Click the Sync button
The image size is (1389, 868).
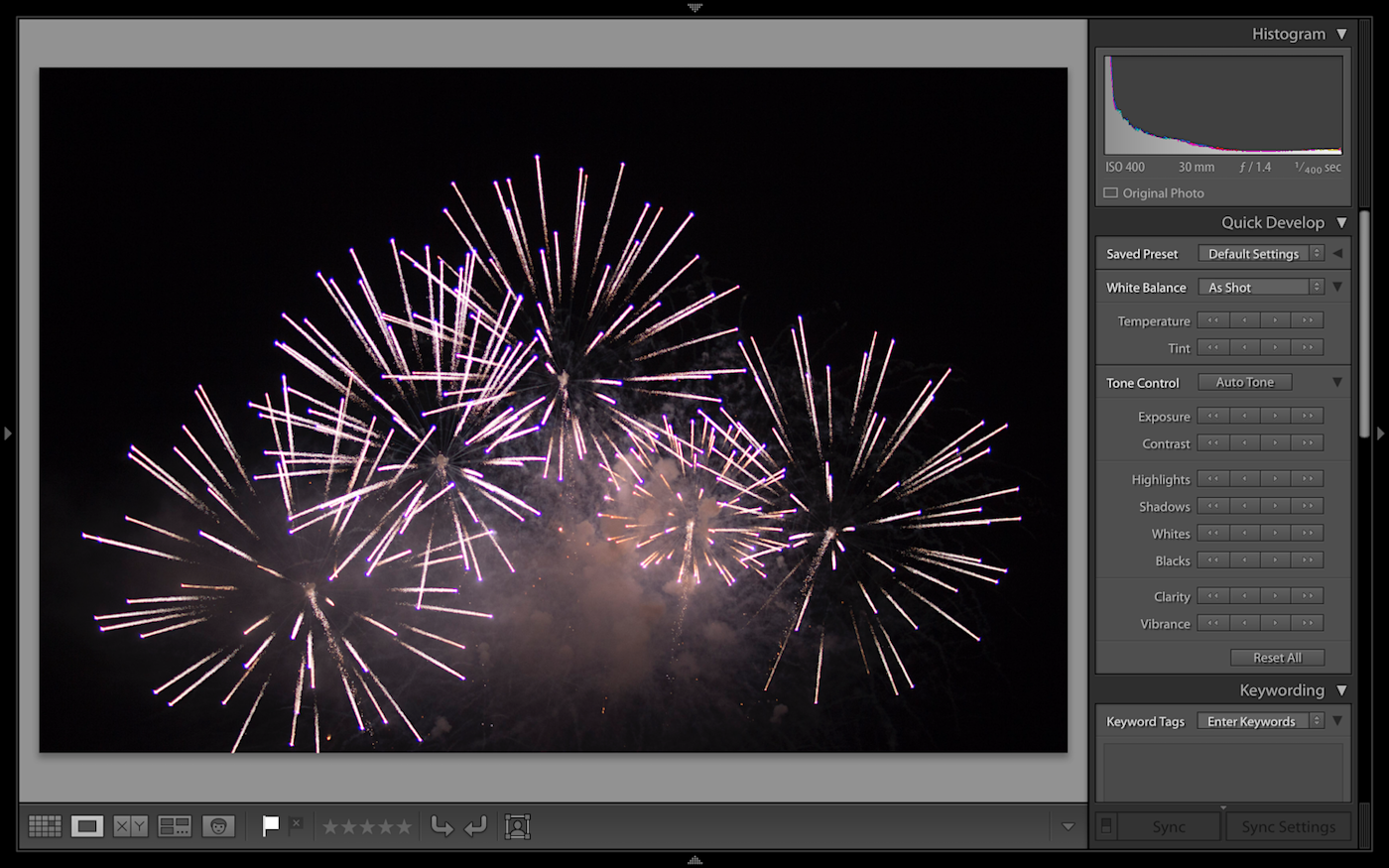1169,826
